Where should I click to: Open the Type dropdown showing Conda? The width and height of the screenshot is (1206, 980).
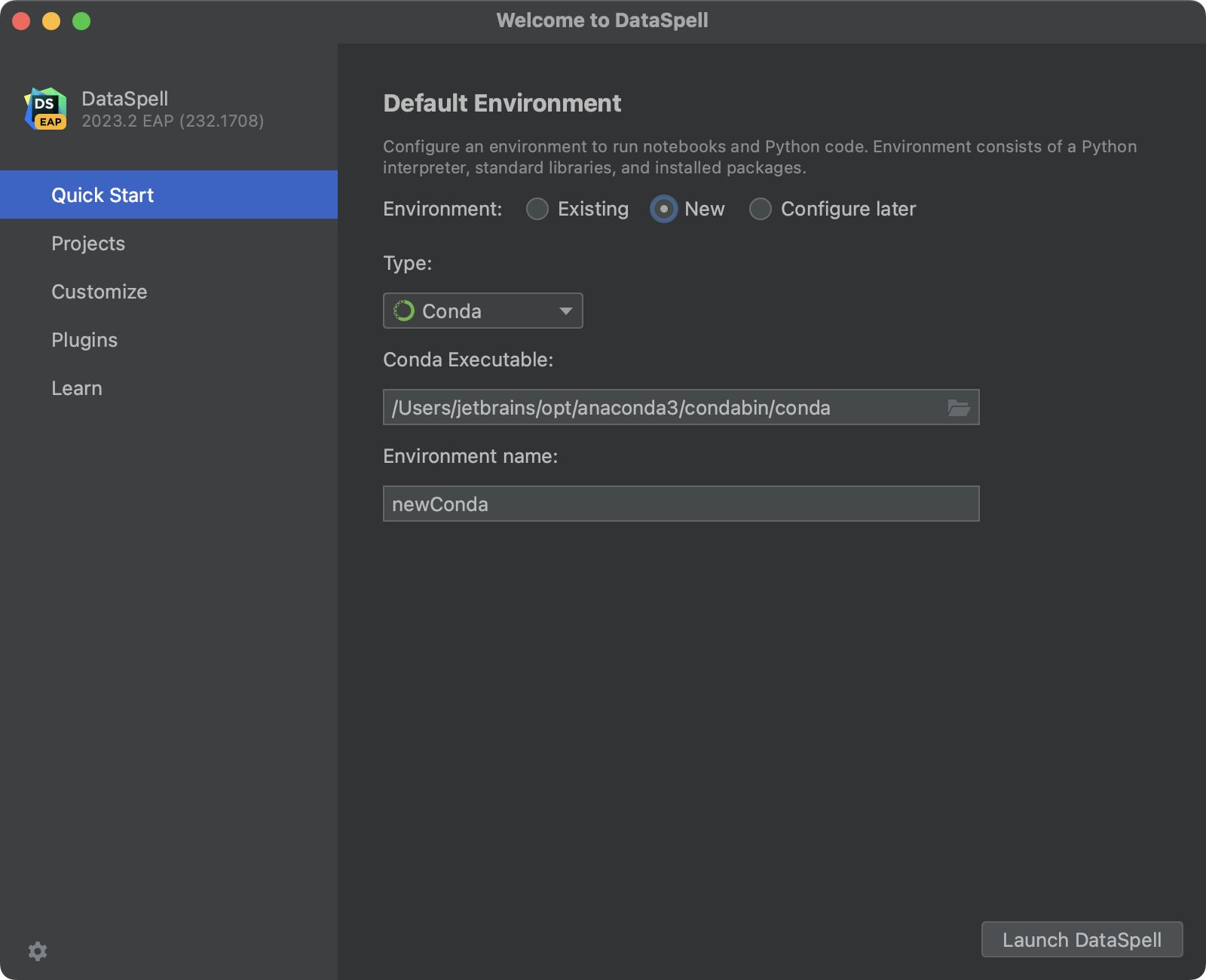point(482,311)
